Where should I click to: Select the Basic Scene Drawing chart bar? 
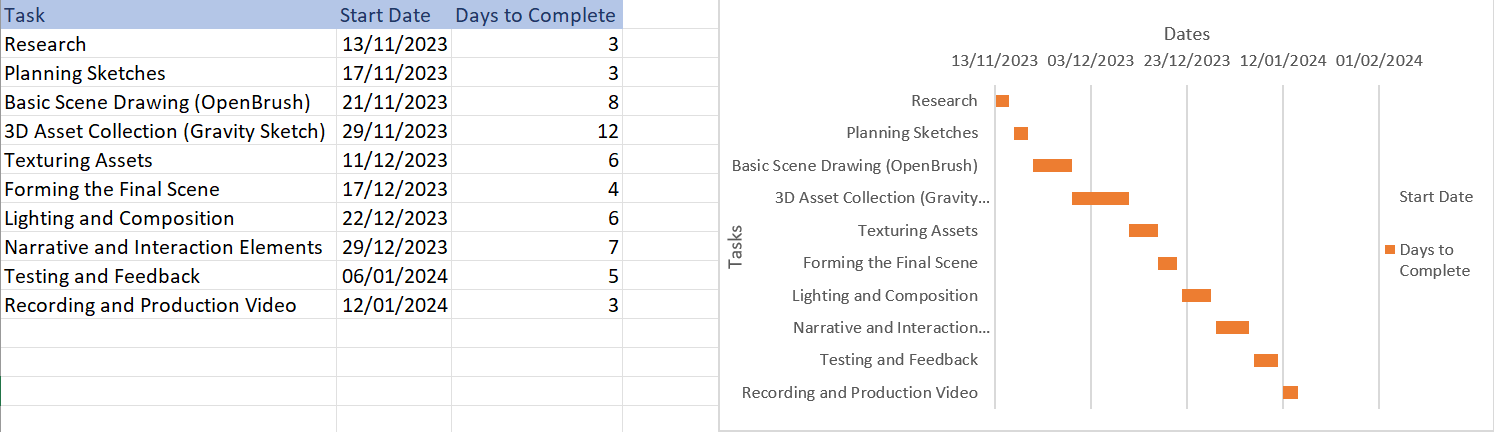(x=1052, y=165)
